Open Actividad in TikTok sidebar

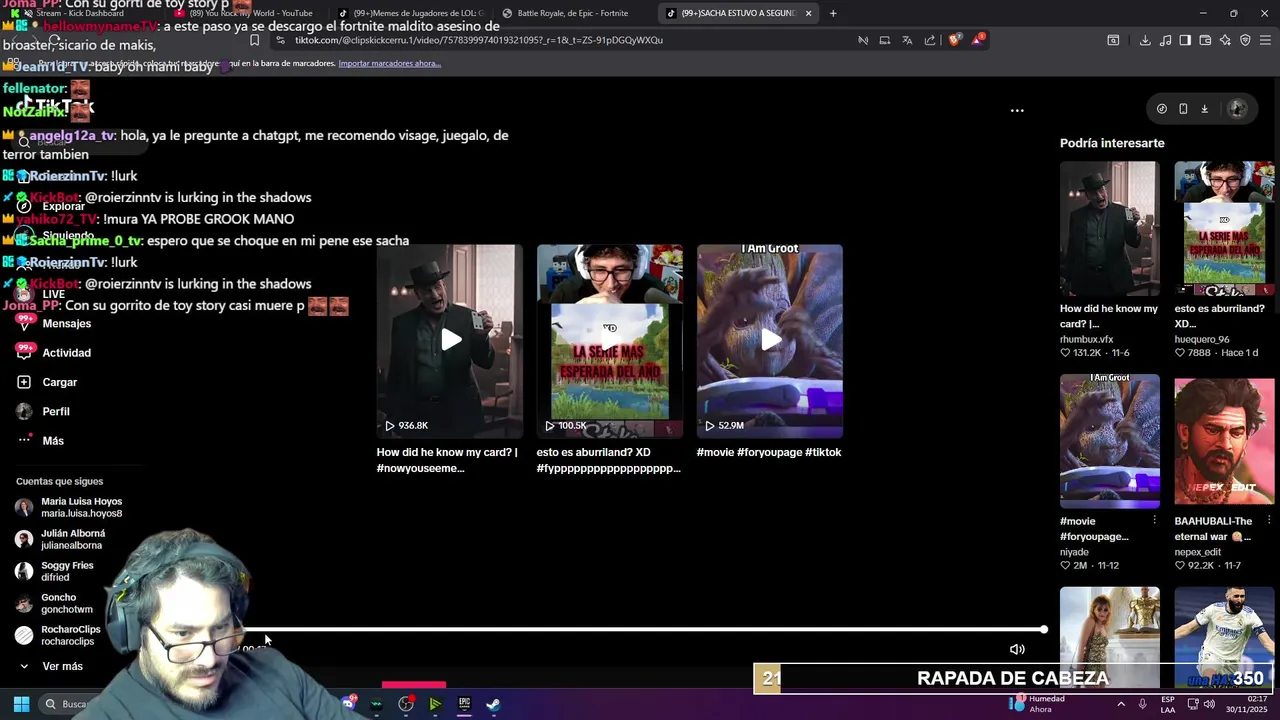[66, 352]
